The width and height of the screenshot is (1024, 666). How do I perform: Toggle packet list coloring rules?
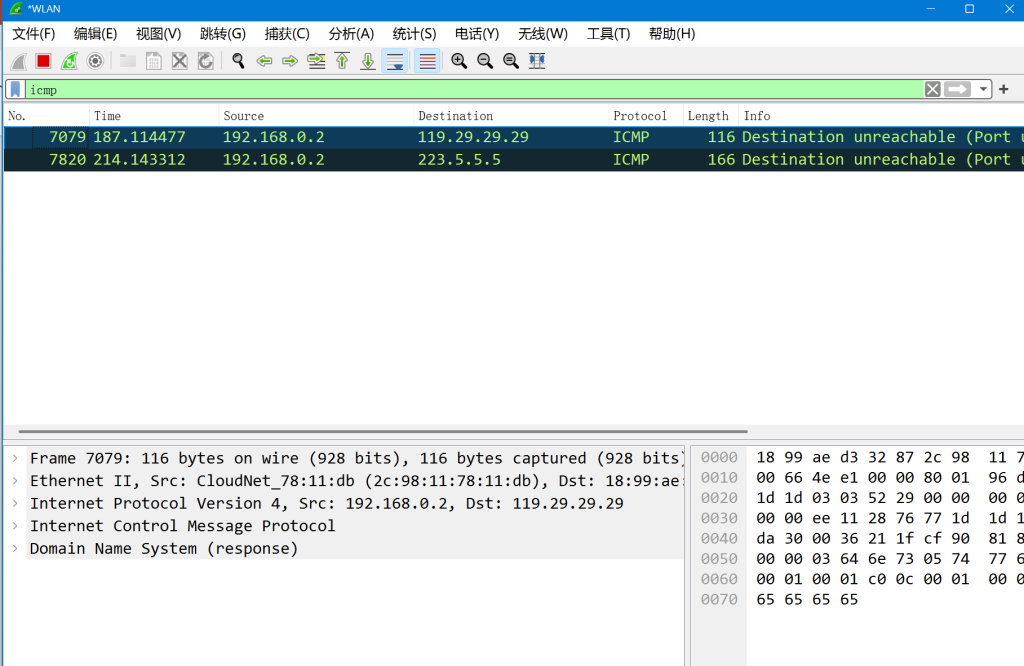pyautogui.click(x=427, y=61)
